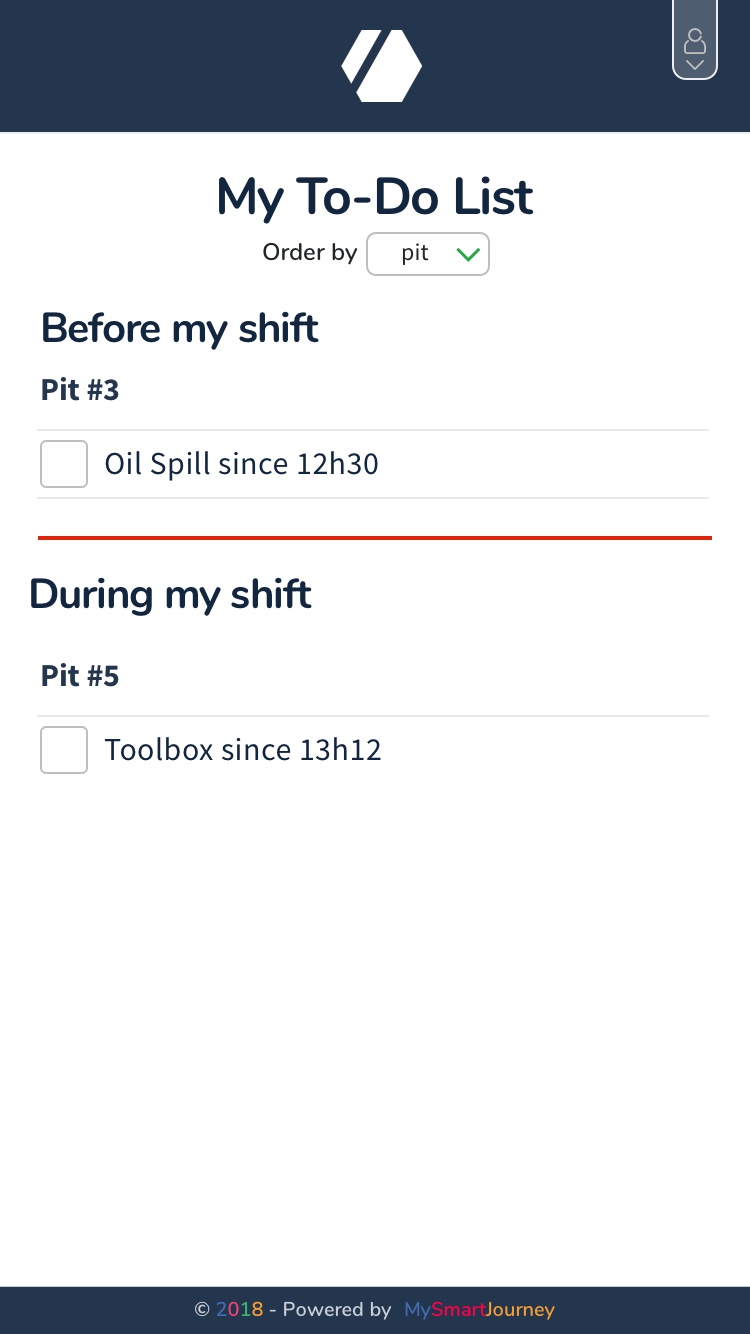The image size is (750, 1334).
Task: Click the Oil Spill since 12h30 task label
Action: pos(241,464)
